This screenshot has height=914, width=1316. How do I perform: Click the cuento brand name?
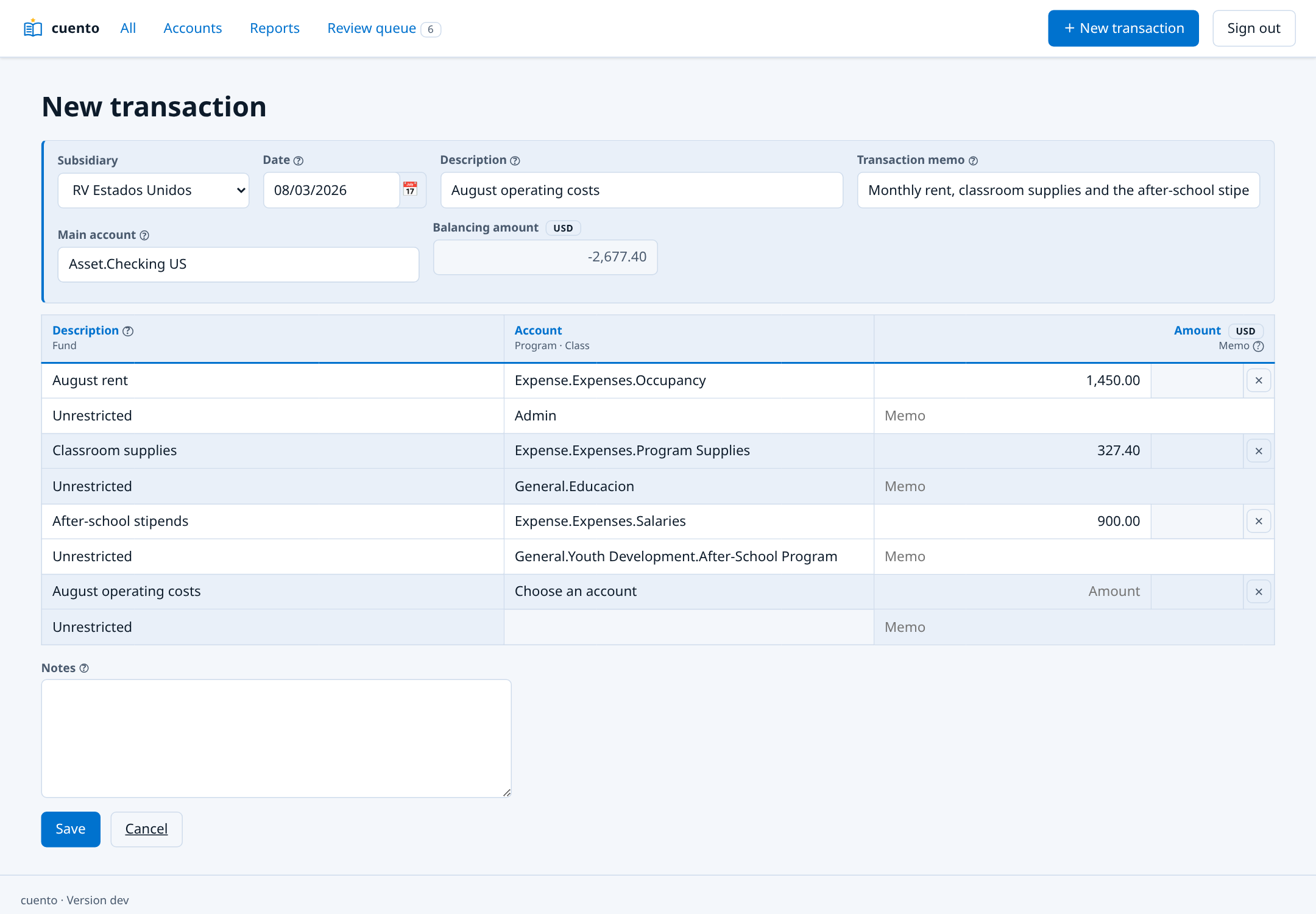point(76,28)
